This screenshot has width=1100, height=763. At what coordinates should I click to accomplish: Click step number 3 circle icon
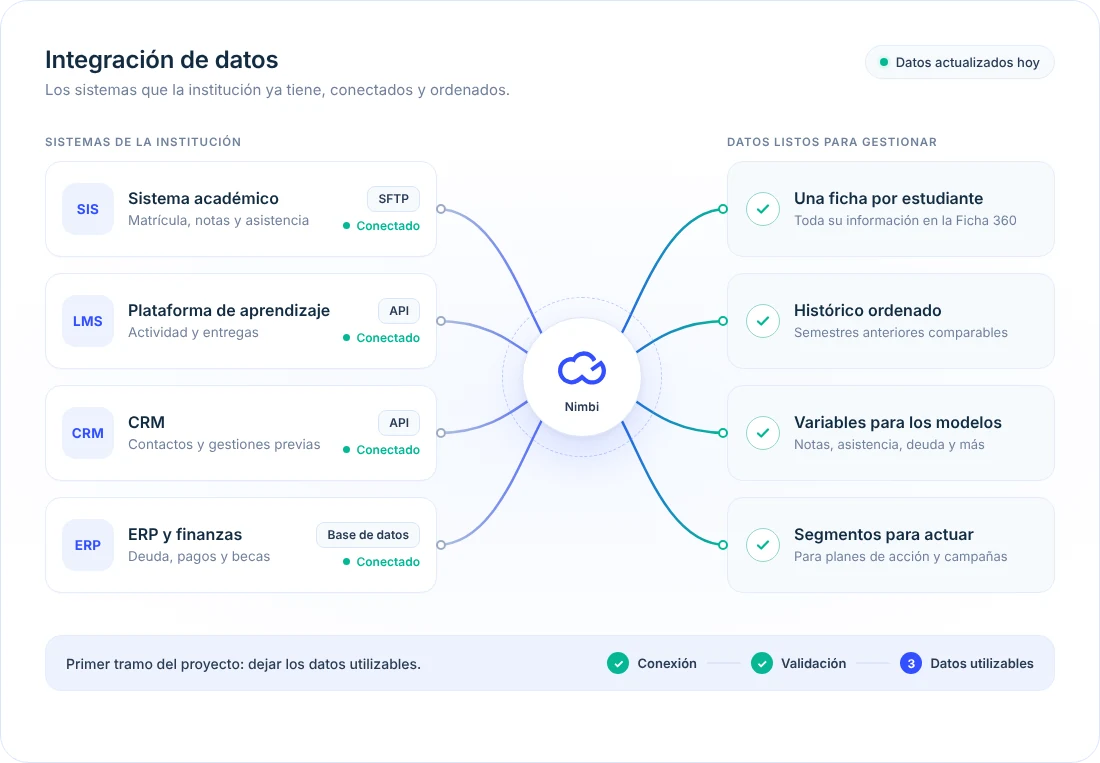tap(911, 663)
